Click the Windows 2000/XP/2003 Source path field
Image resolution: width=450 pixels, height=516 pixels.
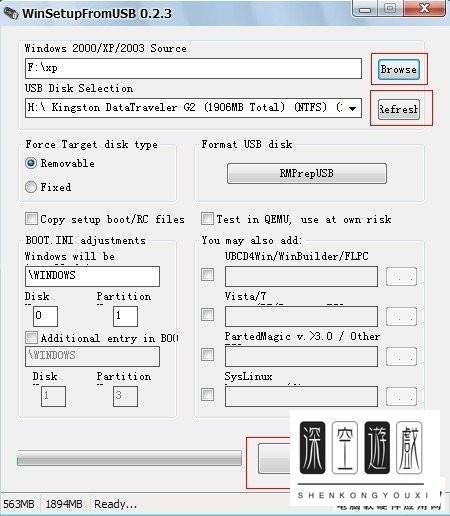(x=193, y=68)
